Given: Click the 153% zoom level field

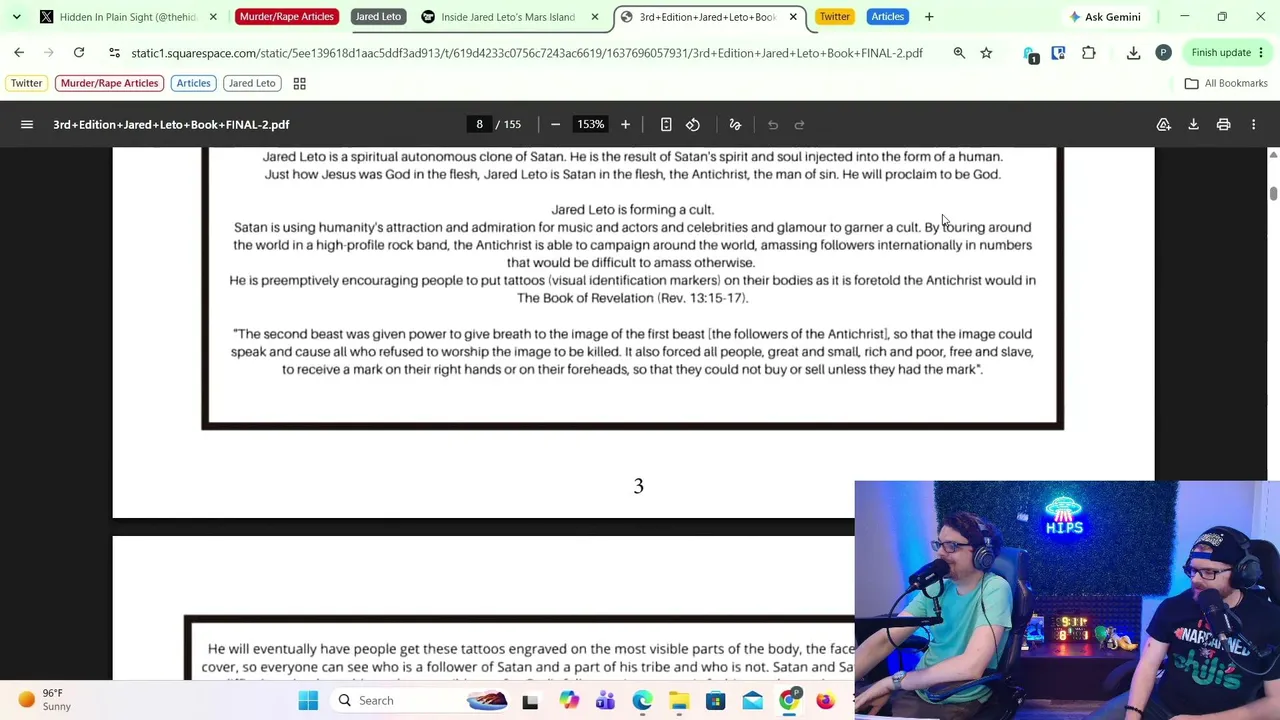Looking at the screenshot, I should click(590, 125).
